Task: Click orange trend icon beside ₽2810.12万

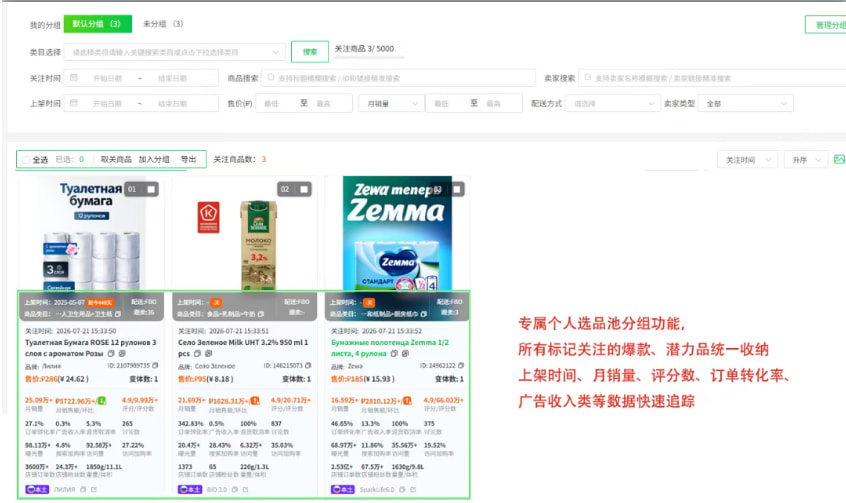Action: pos(407,400)
